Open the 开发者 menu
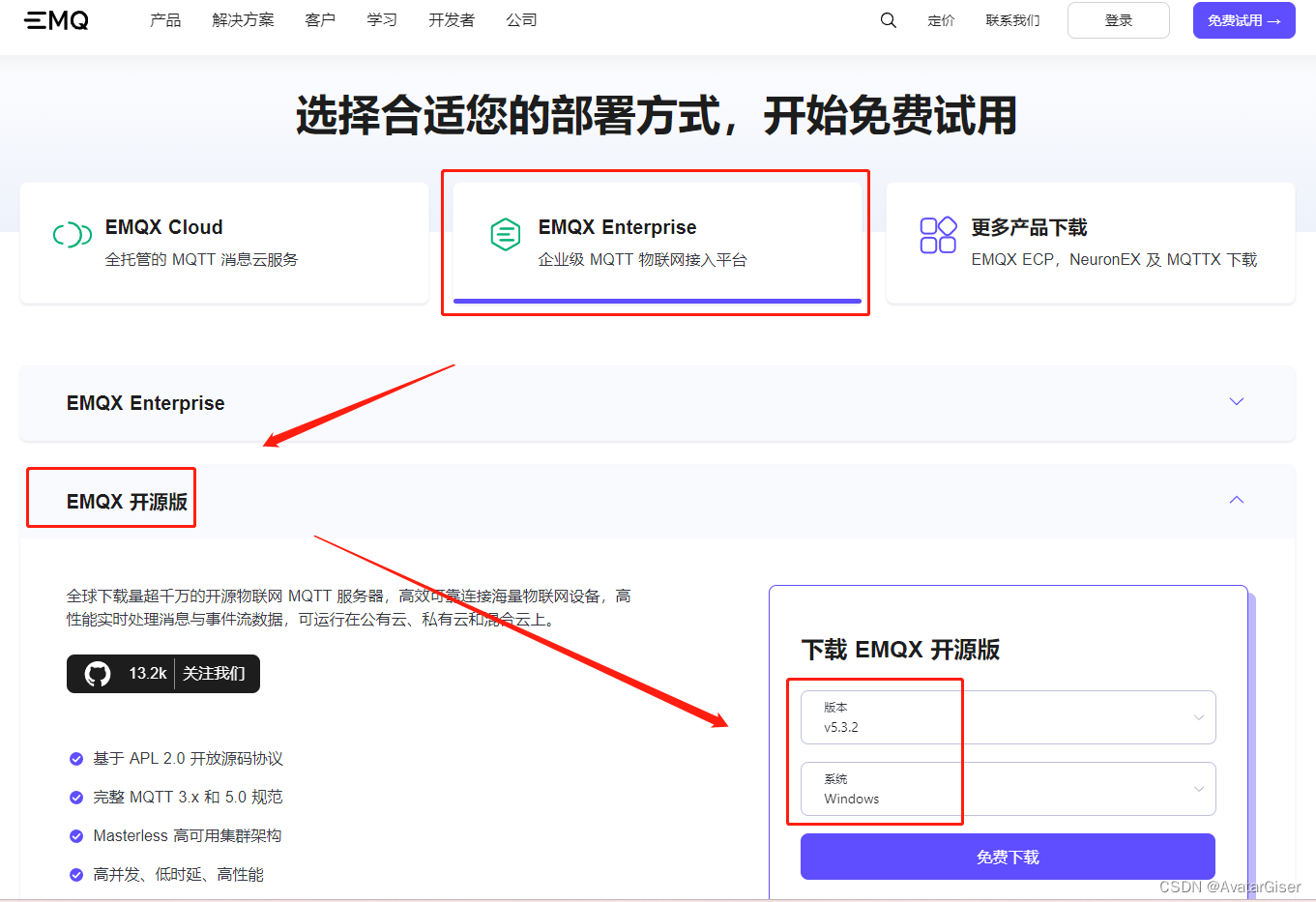This screenshot has width=1316, height=902. [452, 20]
